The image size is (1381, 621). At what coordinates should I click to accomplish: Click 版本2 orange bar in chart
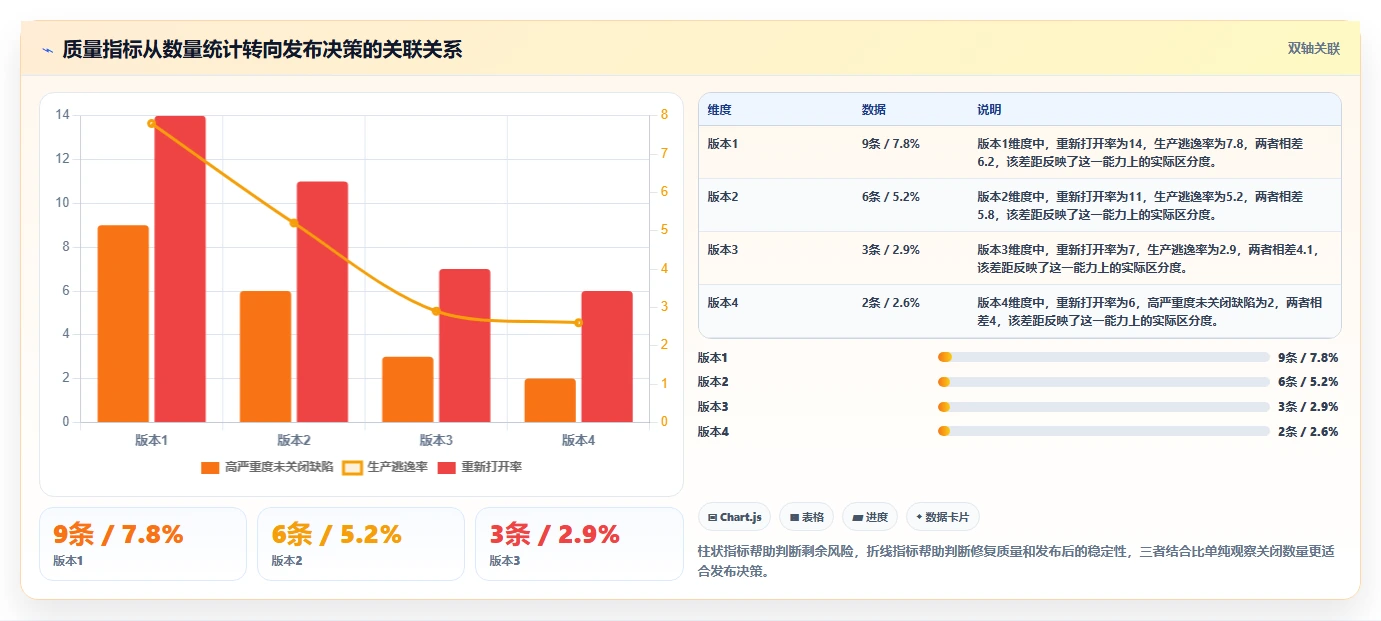click(265, 357)
